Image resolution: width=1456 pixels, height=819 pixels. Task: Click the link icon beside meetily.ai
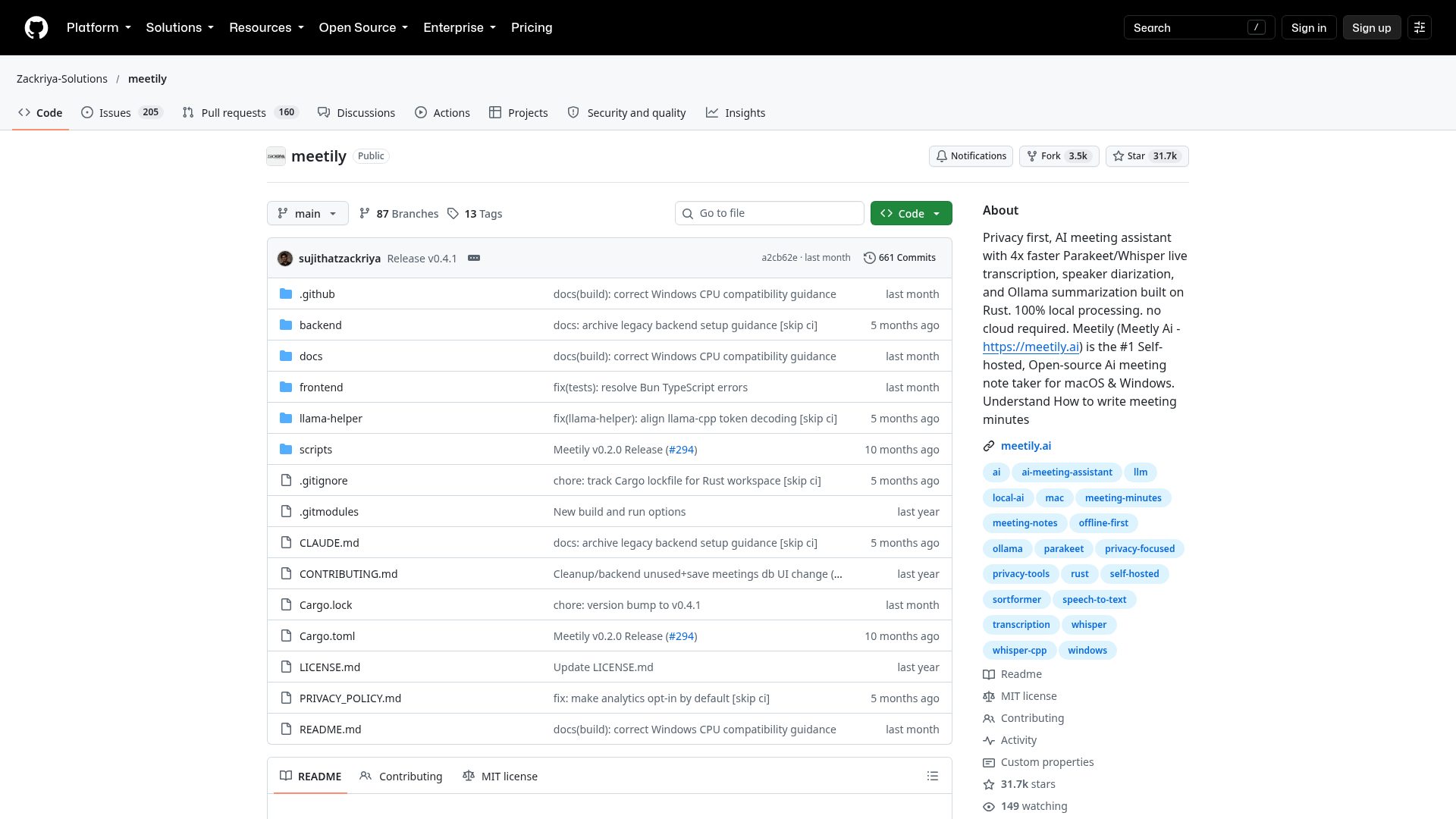point(989,446)
